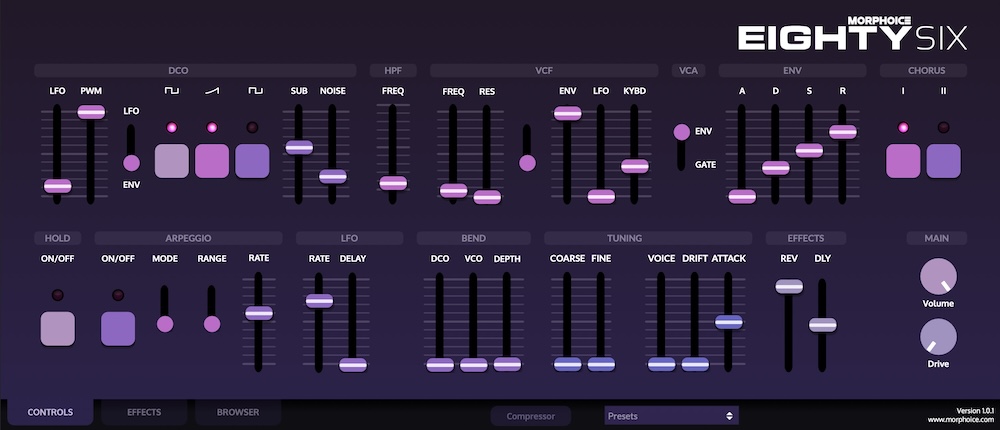The height and width of the screenshot is (430, 1000).
Task: Click the HPF FREQ slider handle
Action: [393, 183]
